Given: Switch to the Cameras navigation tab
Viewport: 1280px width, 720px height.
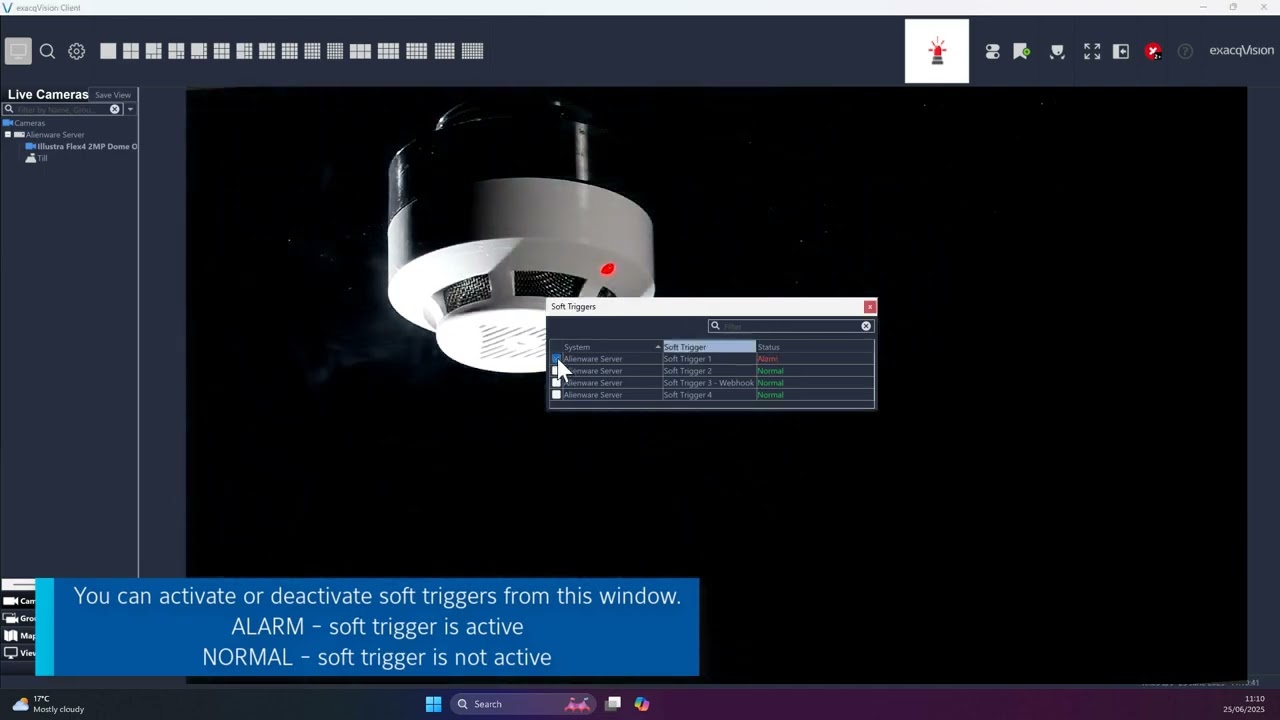Looking at the screenshot, I should pos(19,601).
